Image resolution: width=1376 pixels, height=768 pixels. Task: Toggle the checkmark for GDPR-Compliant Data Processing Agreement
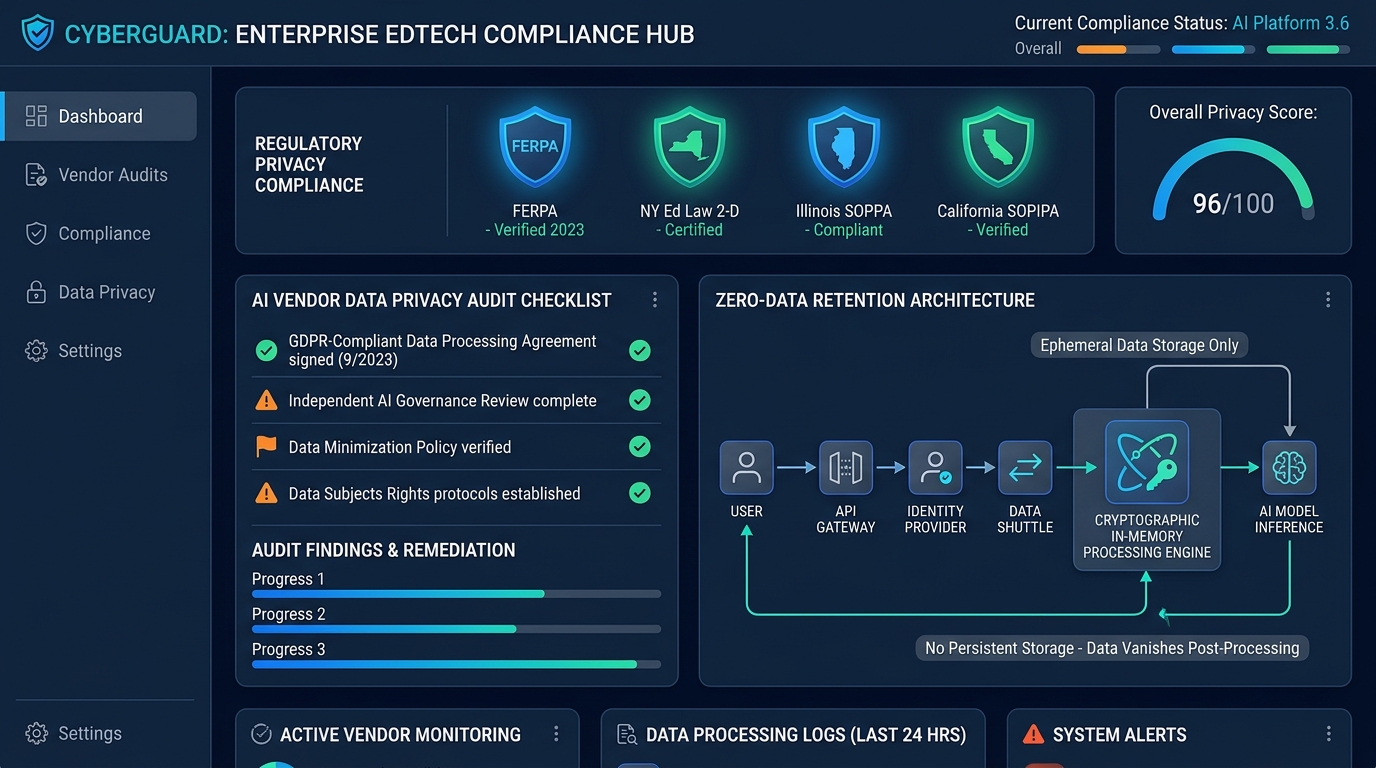640,350
